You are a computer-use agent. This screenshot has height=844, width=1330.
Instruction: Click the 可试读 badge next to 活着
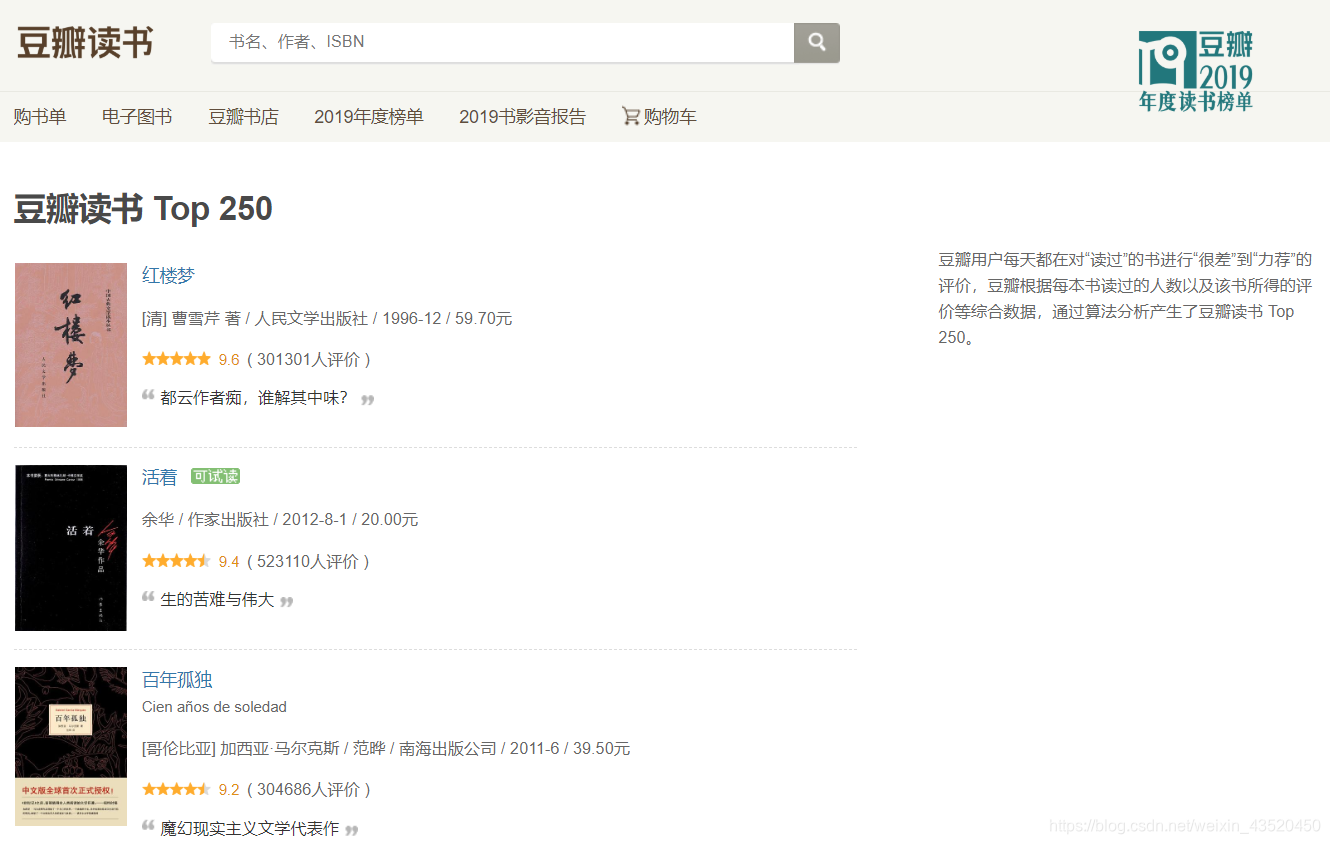216,476
